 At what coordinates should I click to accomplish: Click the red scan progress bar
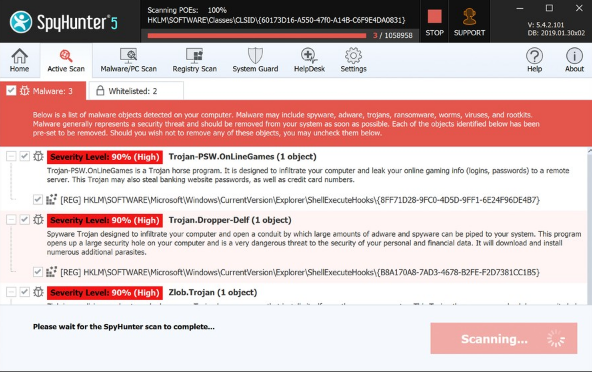click(257, 36)
